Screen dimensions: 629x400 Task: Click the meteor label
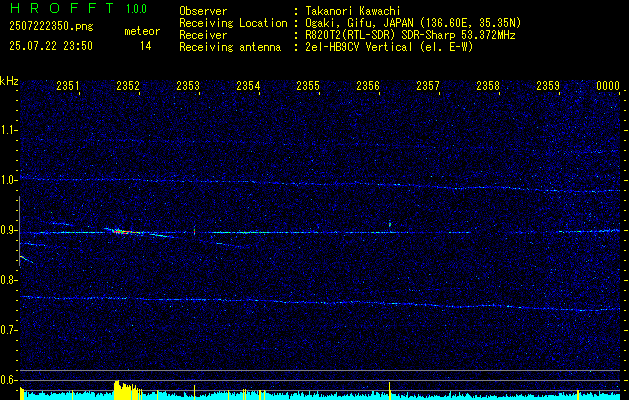(142, 31)
